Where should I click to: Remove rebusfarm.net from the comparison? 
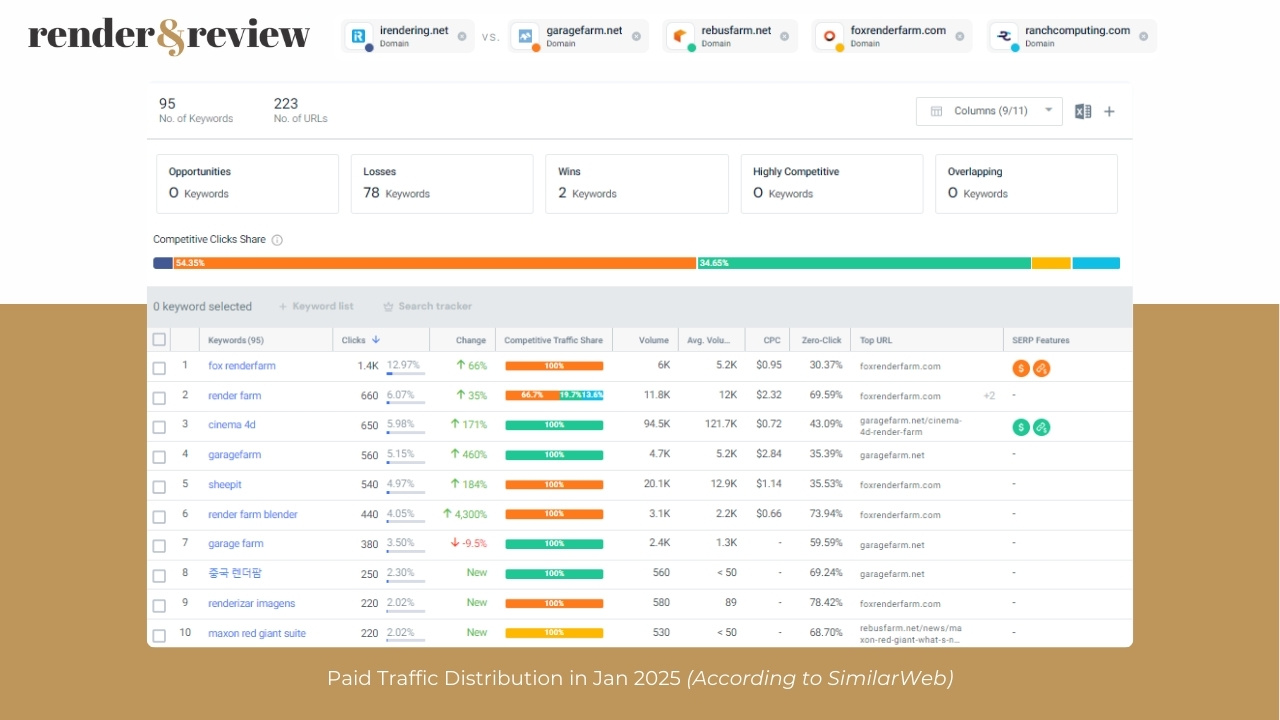coord(785,36)
